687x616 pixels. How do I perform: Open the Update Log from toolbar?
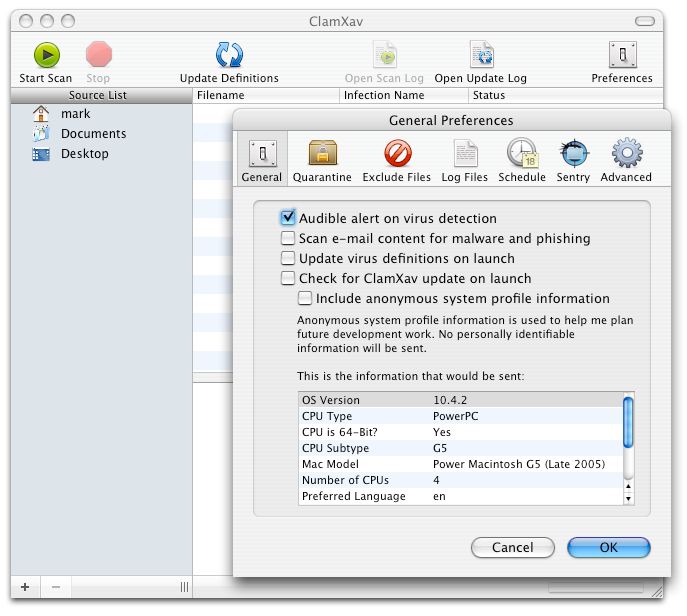point(482,55)
